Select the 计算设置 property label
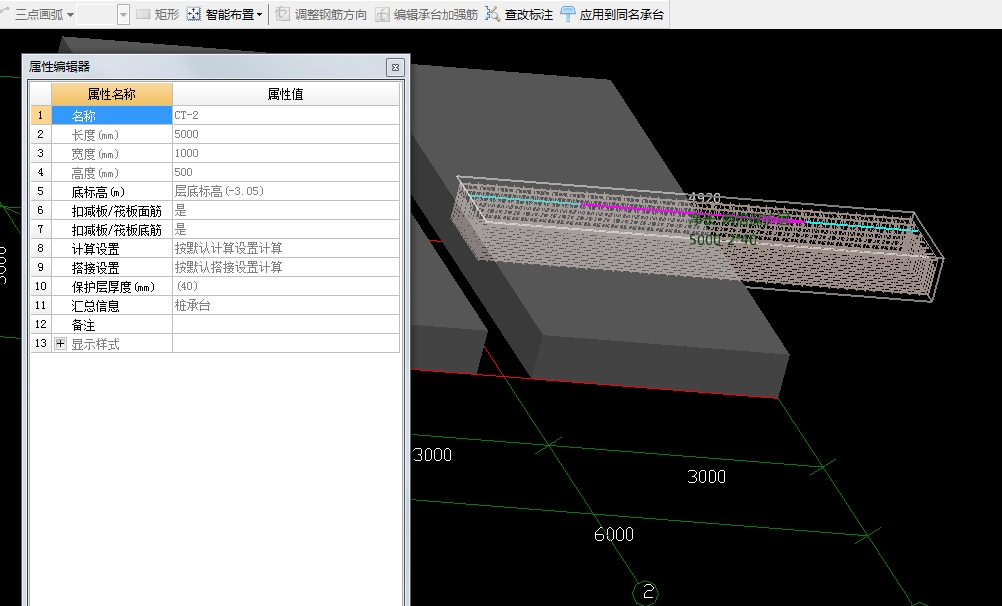 112,248
